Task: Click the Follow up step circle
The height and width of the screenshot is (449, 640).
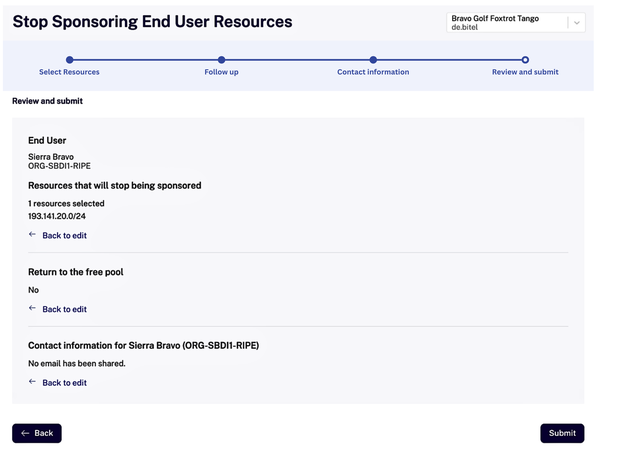Action: tap(221, 60)
